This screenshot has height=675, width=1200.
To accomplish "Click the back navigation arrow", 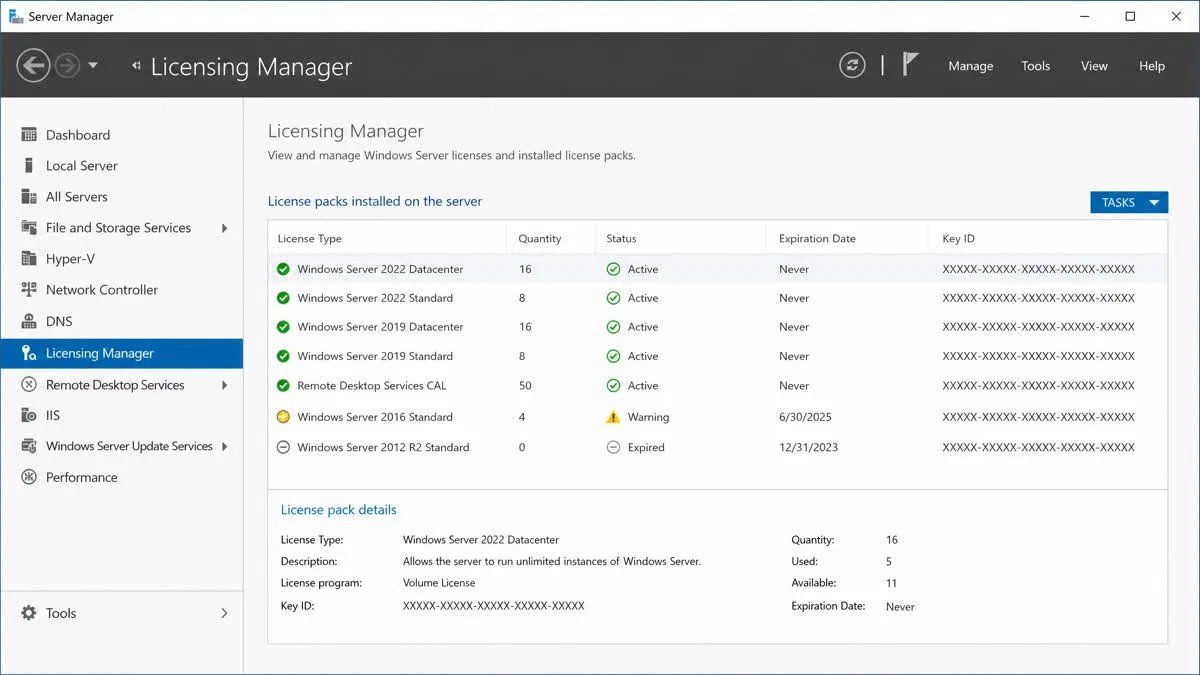I will pos(34,66).
